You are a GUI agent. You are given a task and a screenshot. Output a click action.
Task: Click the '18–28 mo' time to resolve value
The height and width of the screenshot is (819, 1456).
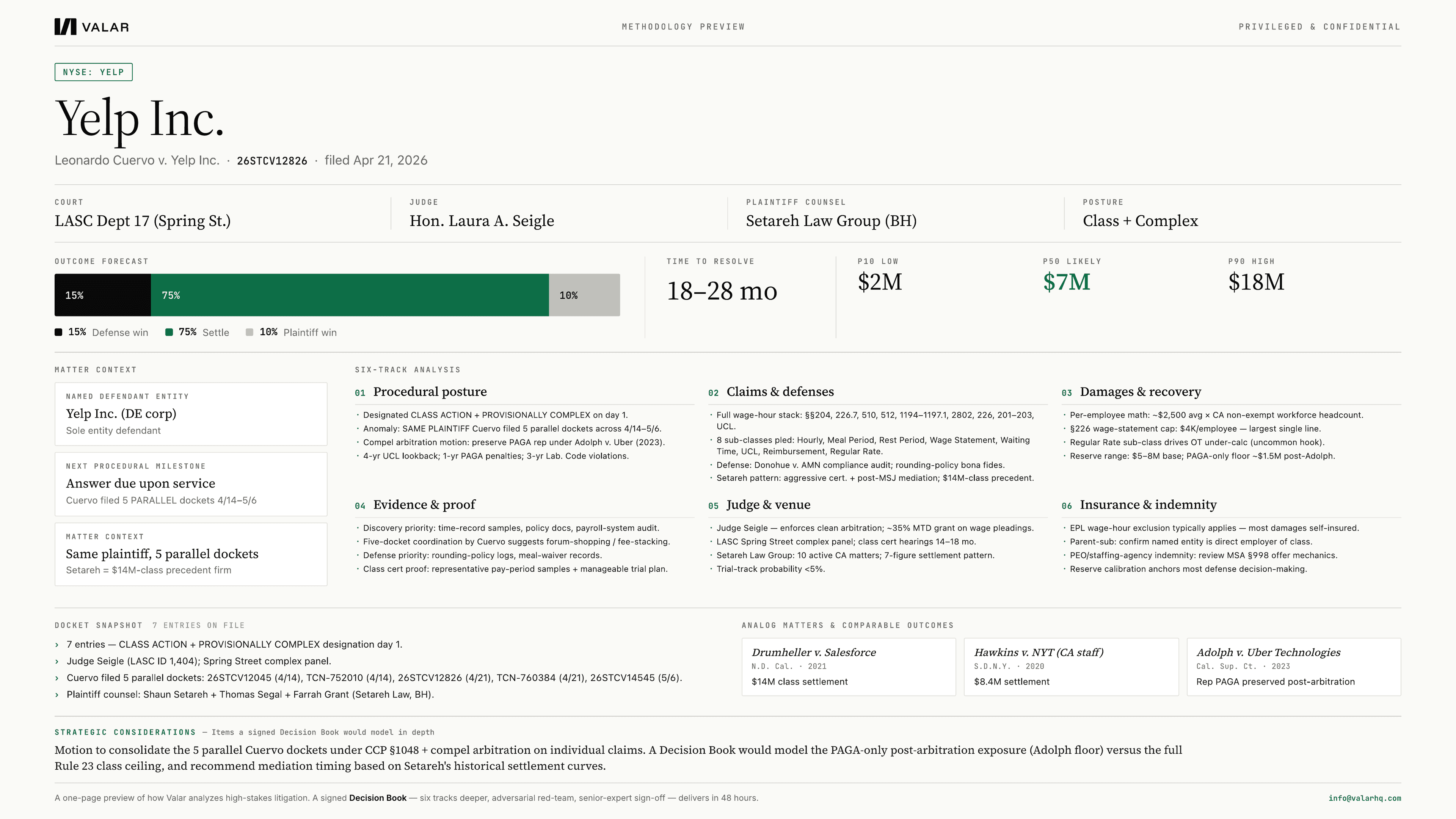pos(722,291)
